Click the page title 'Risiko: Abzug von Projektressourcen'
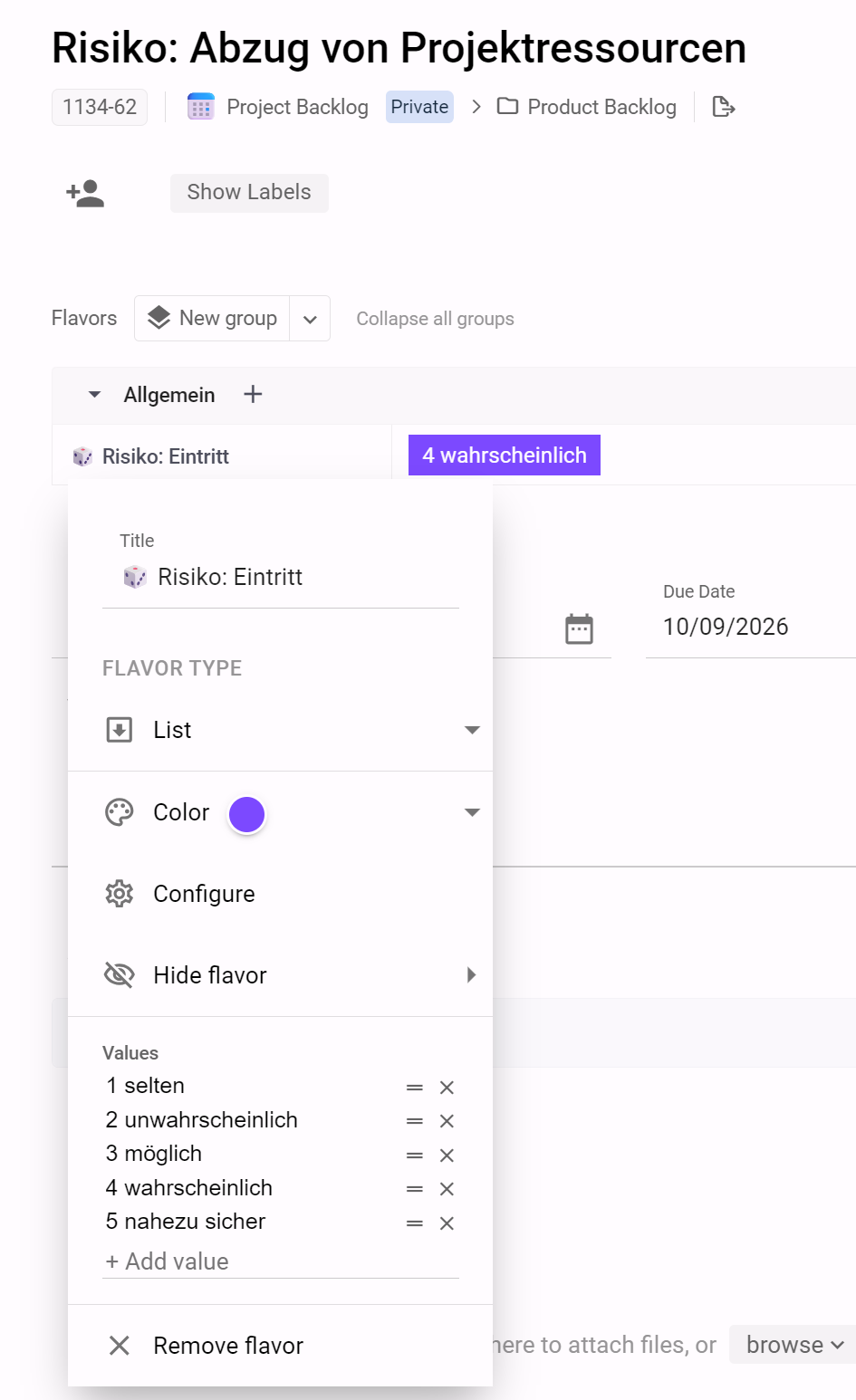856x1400 pixels. (399, 48)
